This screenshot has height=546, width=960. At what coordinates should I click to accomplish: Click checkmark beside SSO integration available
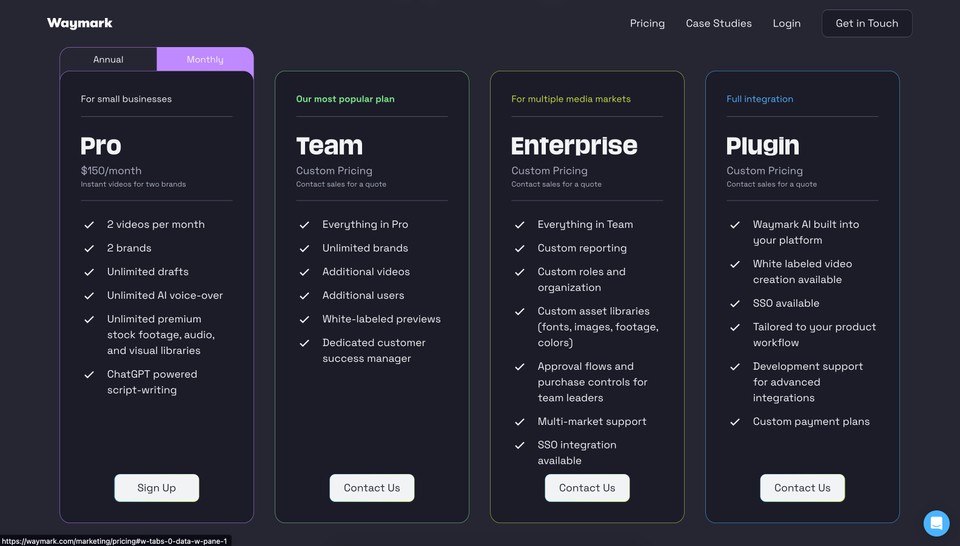[x=520, y=445]
